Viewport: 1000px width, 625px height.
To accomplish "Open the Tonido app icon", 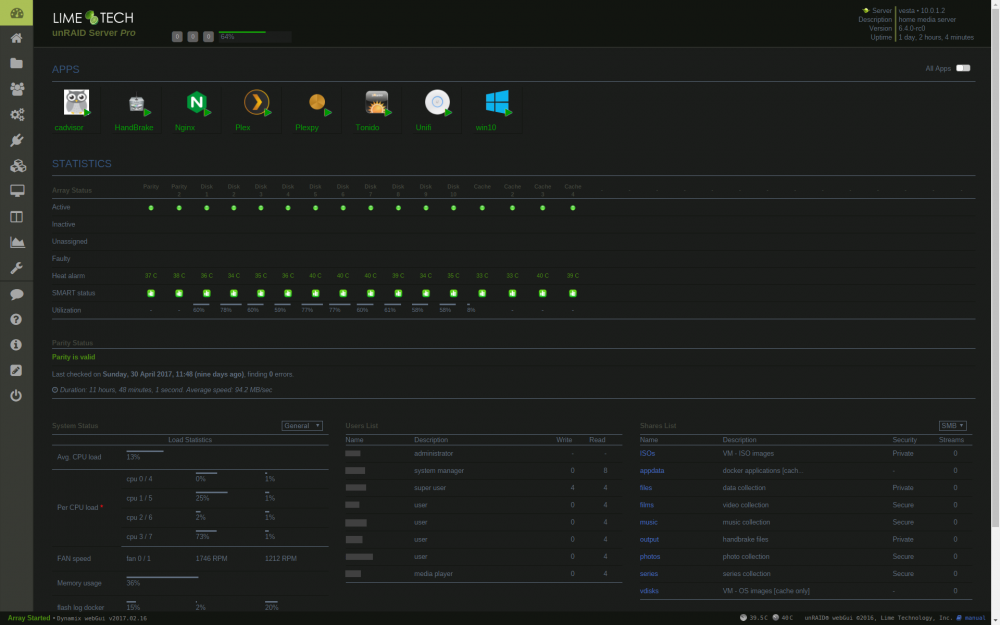I will pos(377,103).
